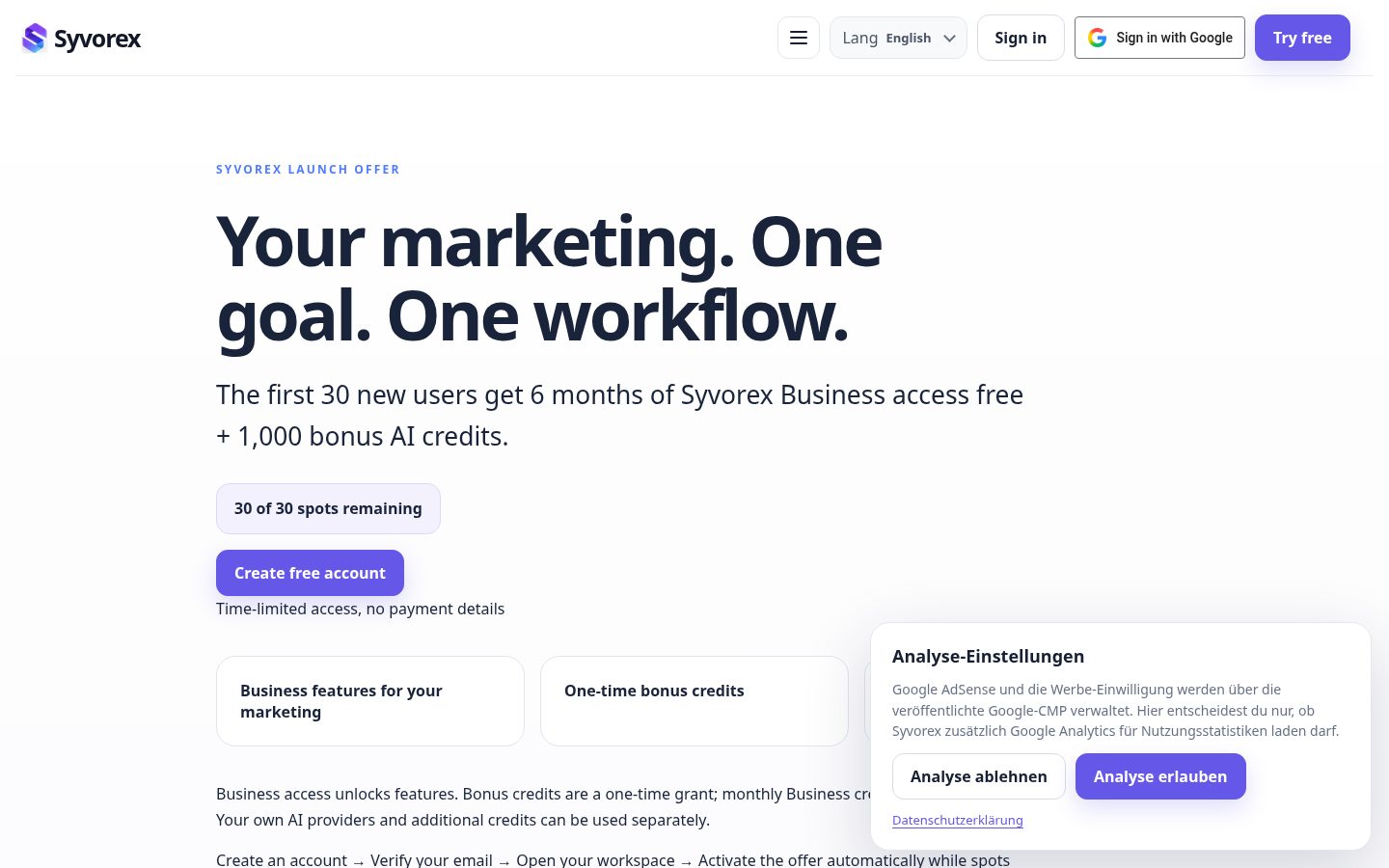Screen dimensions: 1389x868
Task: Click the SYVOREX LAUNCH OFFER label
Action: point(308,170)
